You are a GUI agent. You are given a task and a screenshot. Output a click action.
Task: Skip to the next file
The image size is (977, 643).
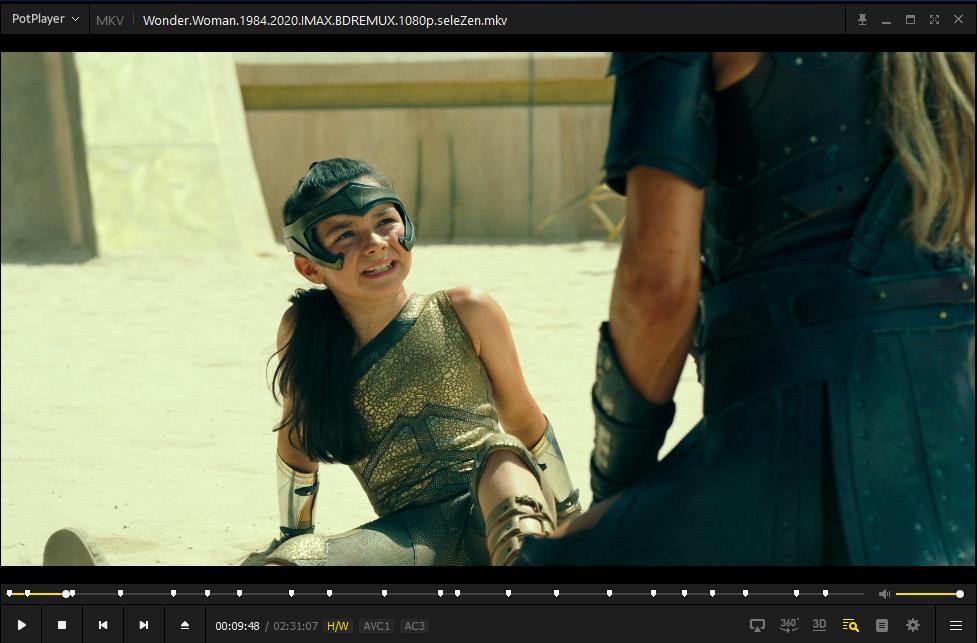click(144, 625)
